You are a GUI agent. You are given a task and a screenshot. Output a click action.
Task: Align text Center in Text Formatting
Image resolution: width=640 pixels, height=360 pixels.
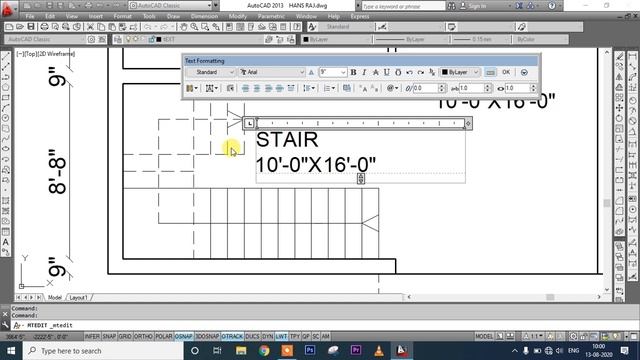[257, 88]
